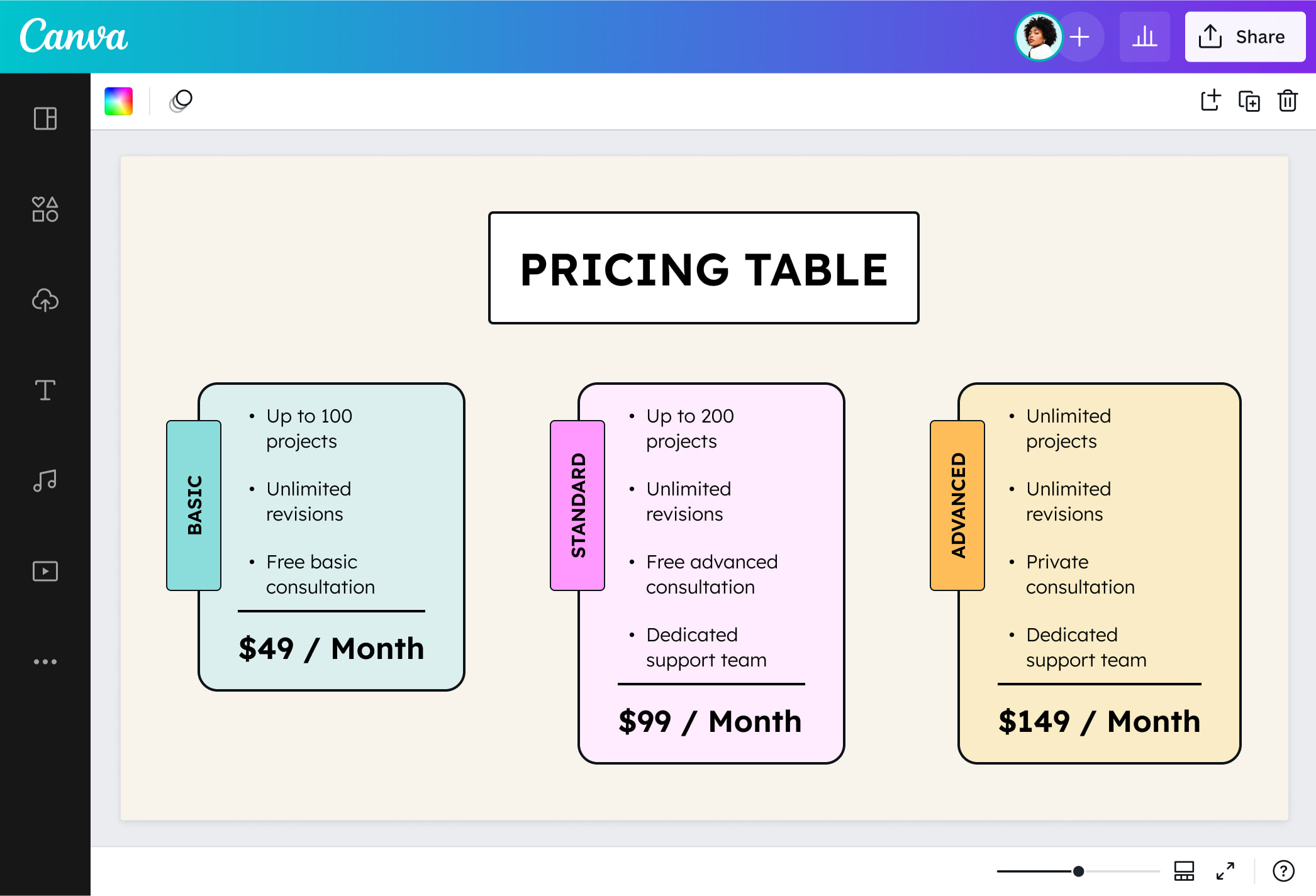Switch to grid view of pages

(1185, 871)
